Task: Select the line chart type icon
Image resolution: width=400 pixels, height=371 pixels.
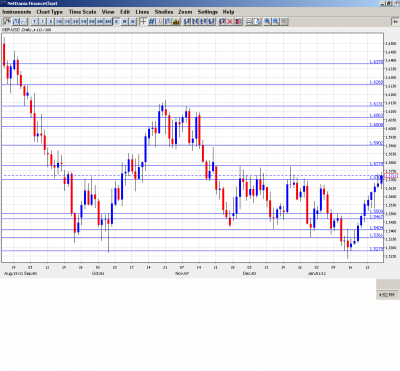Action: (24, 22)
